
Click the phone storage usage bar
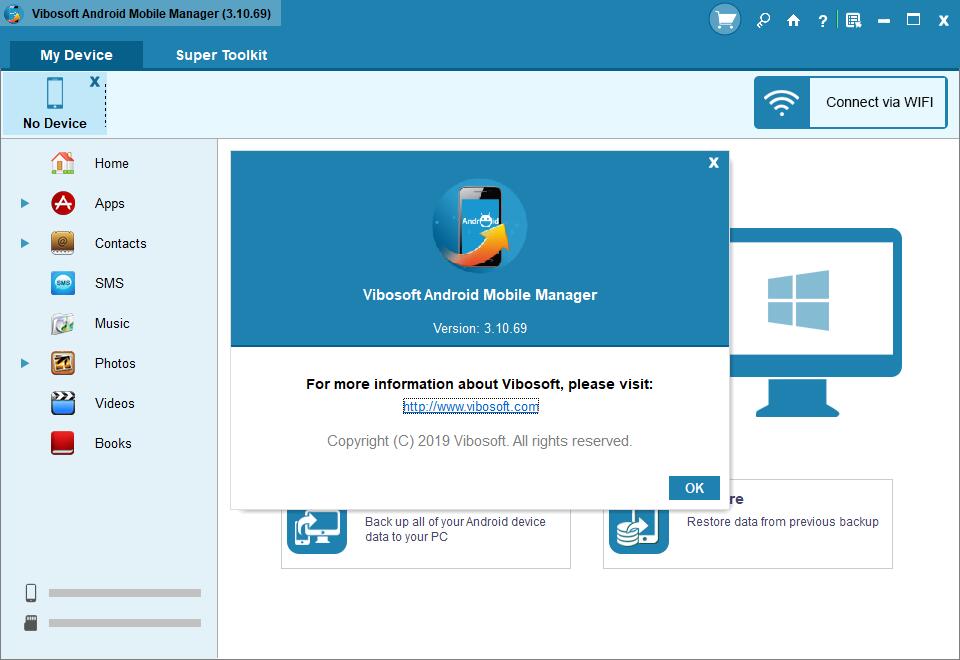pos(125,593)
